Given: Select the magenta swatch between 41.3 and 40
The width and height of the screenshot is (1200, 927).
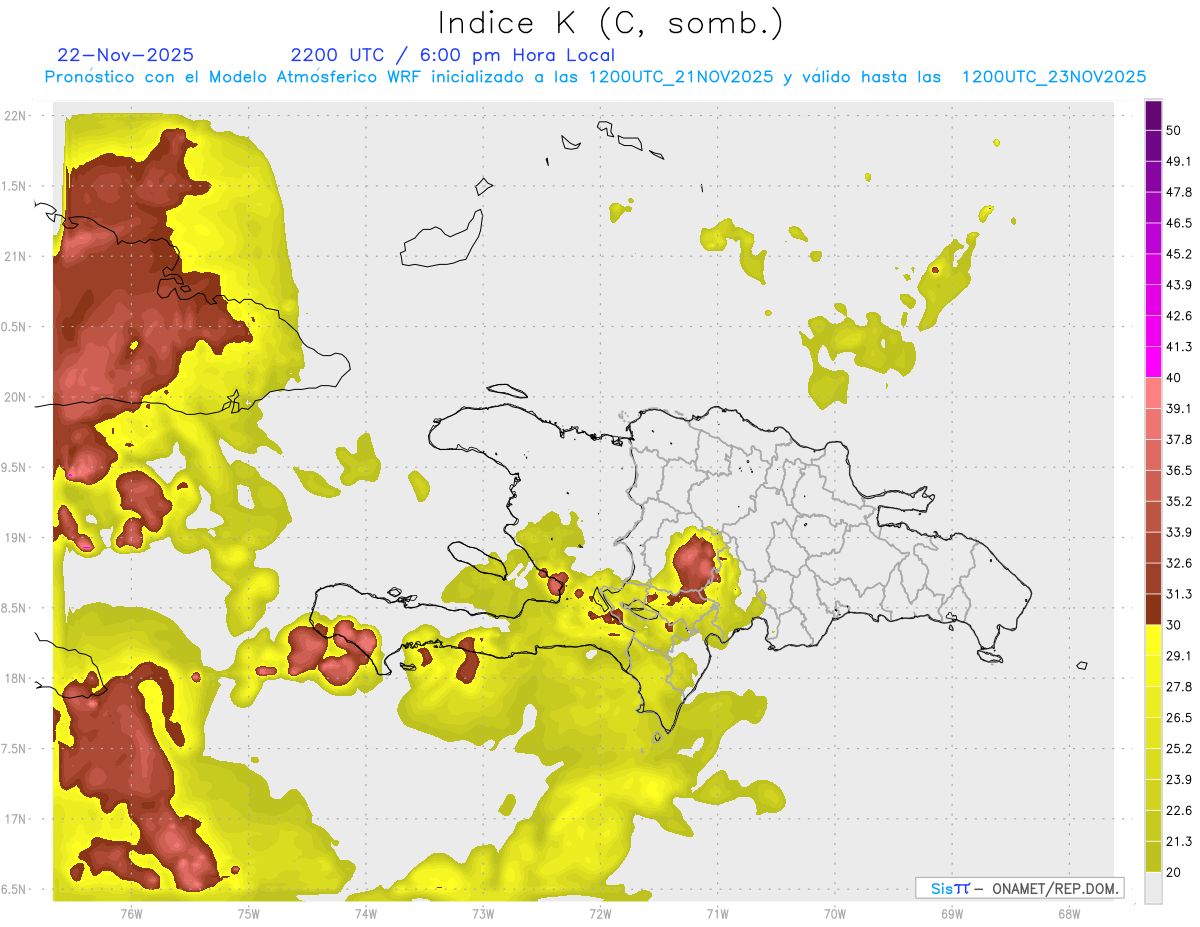Looking at the screenshot, I should pyautogui.click(x=1153, y=362).
